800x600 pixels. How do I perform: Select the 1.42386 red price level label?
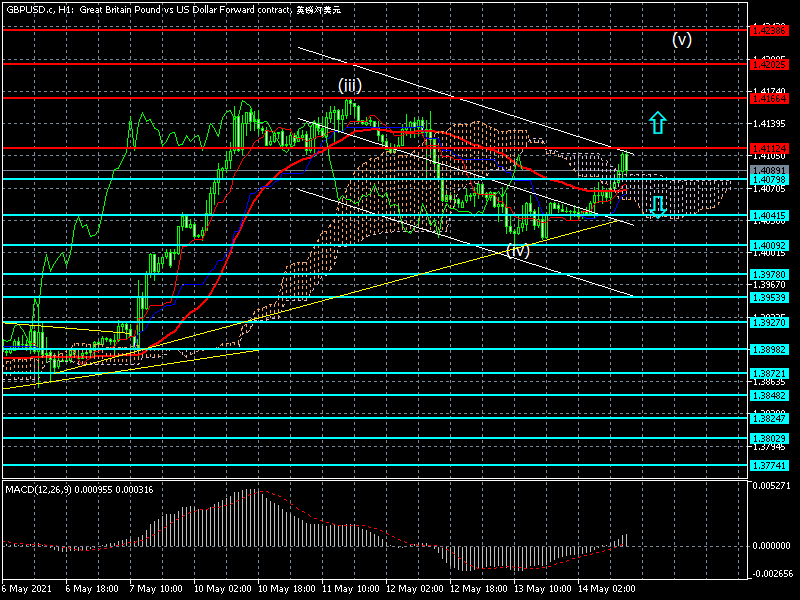pyautogui.click(x=769, y=31)
